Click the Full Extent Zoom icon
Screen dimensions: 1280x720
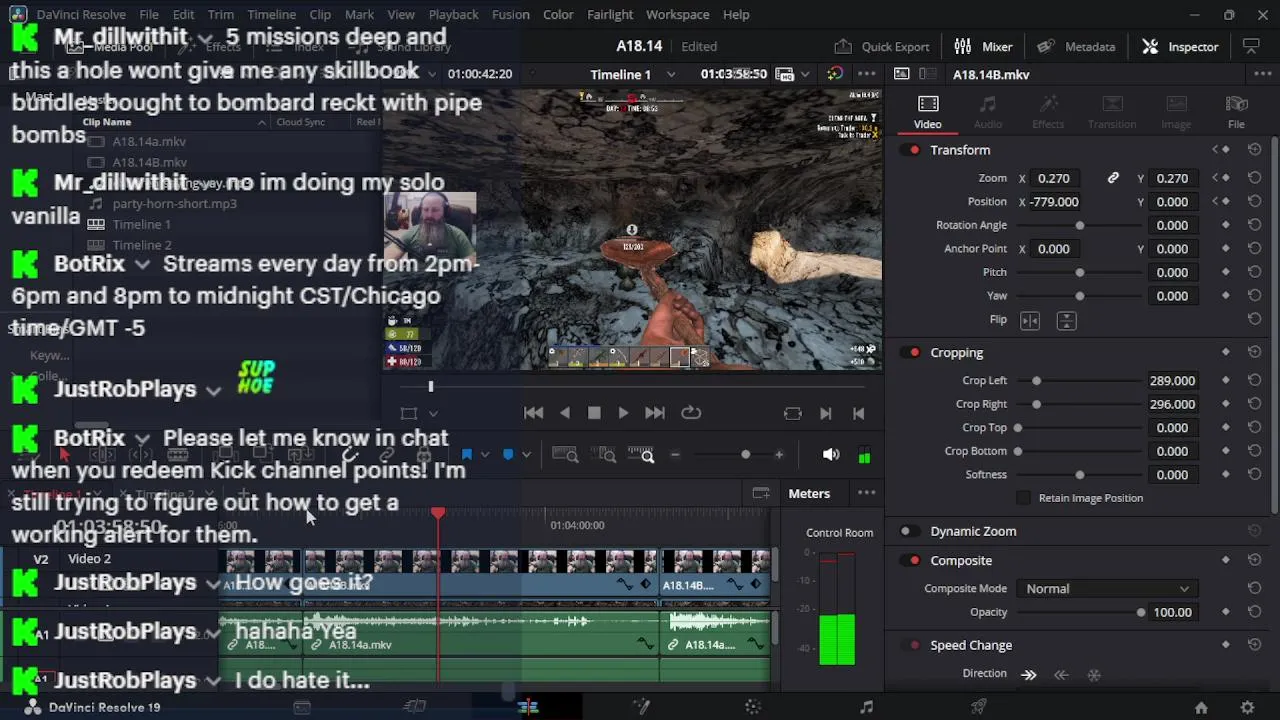565,455
